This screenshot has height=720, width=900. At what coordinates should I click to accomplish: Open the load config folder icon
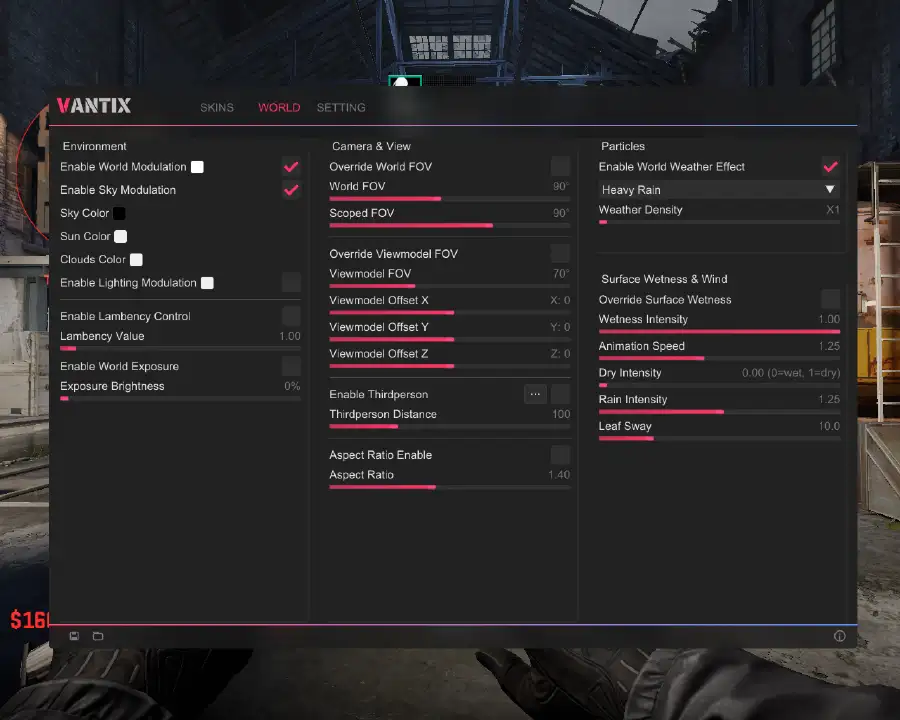point(98,636)
